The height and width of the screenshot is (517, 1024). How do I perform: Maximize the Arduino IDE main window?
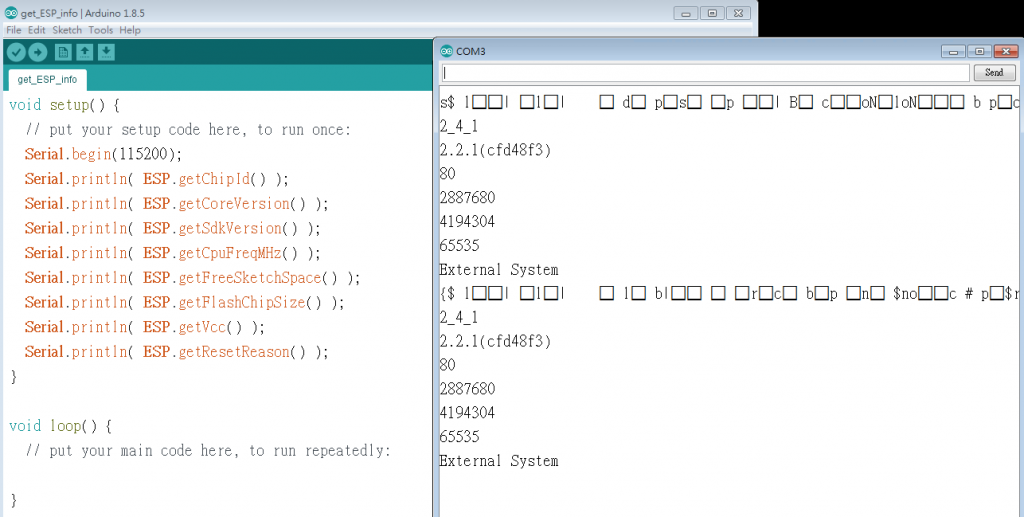[x=712, y=13]
